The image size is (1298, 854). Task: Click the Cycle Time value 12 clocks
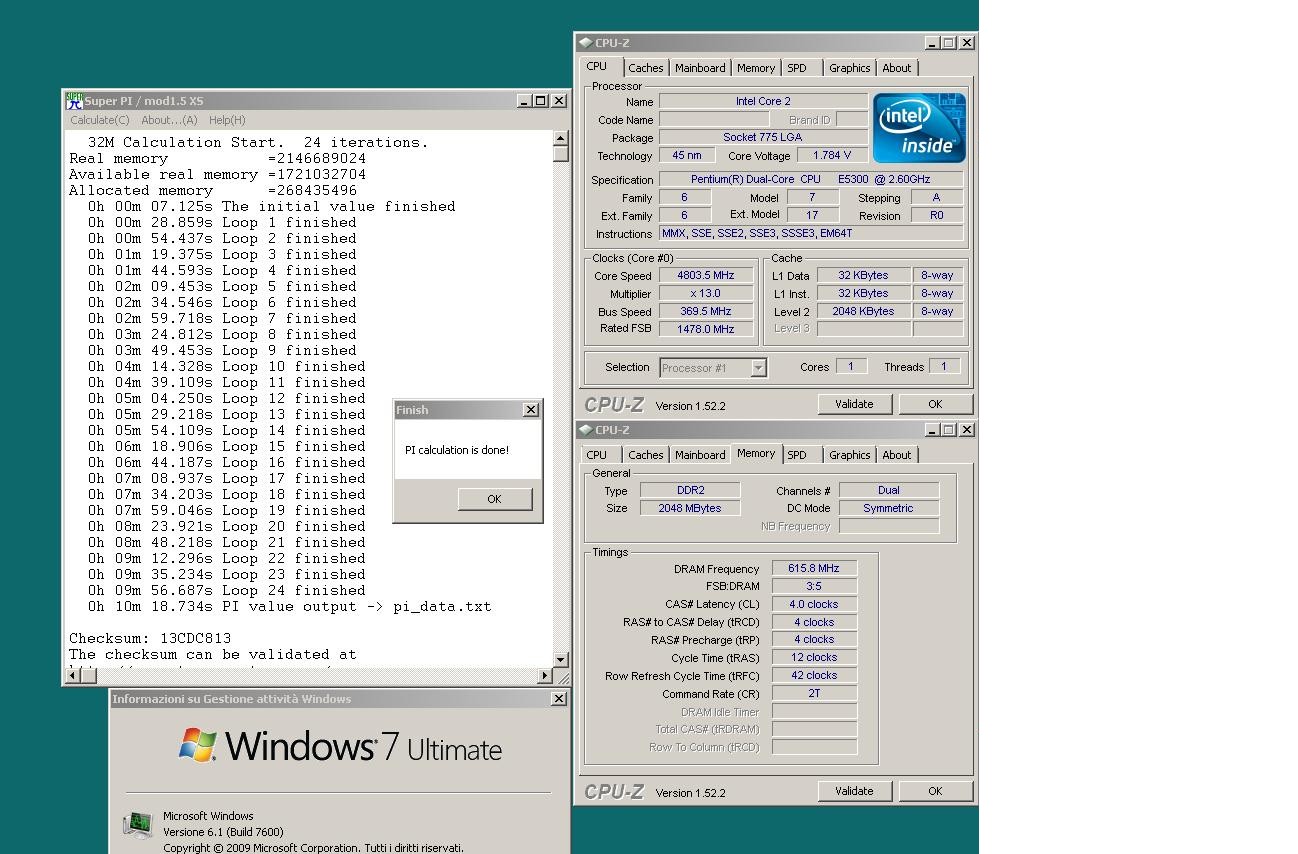click(814, 658)
